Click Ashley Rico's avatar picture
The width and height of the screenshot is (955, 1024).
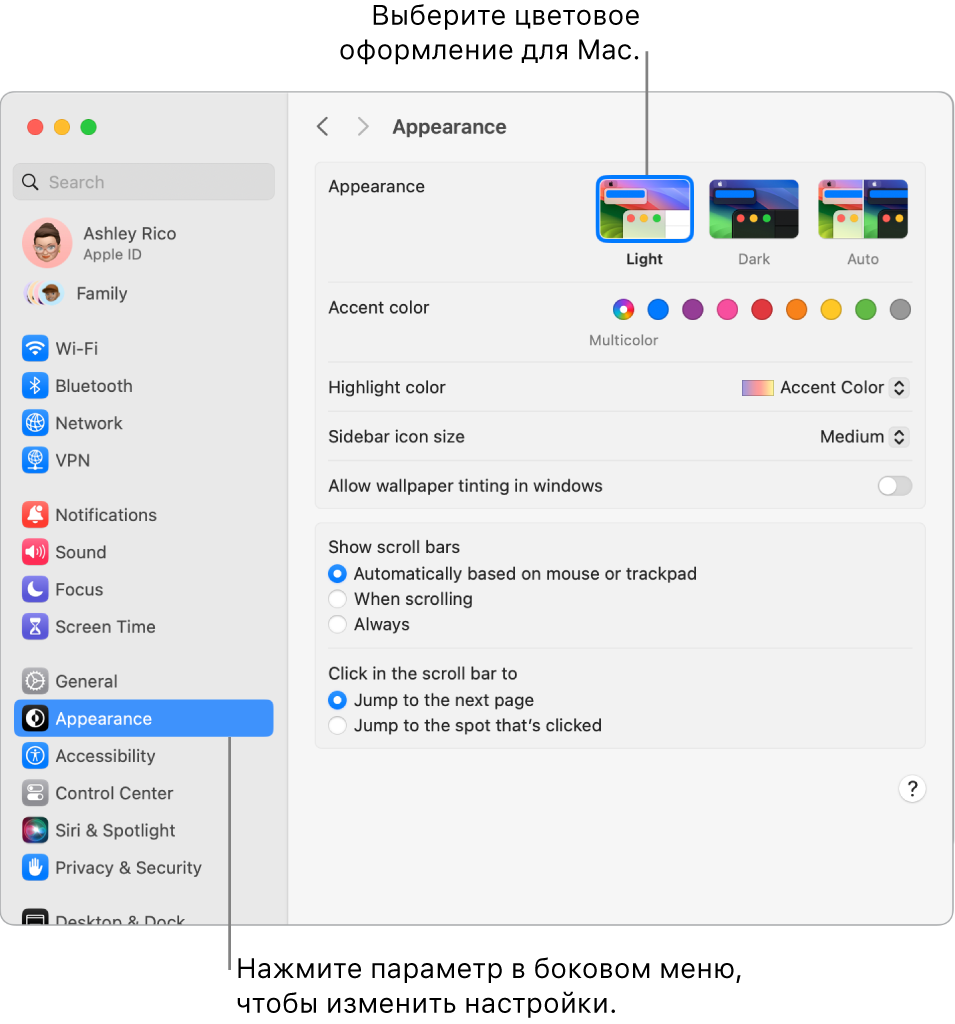point(47,243)
